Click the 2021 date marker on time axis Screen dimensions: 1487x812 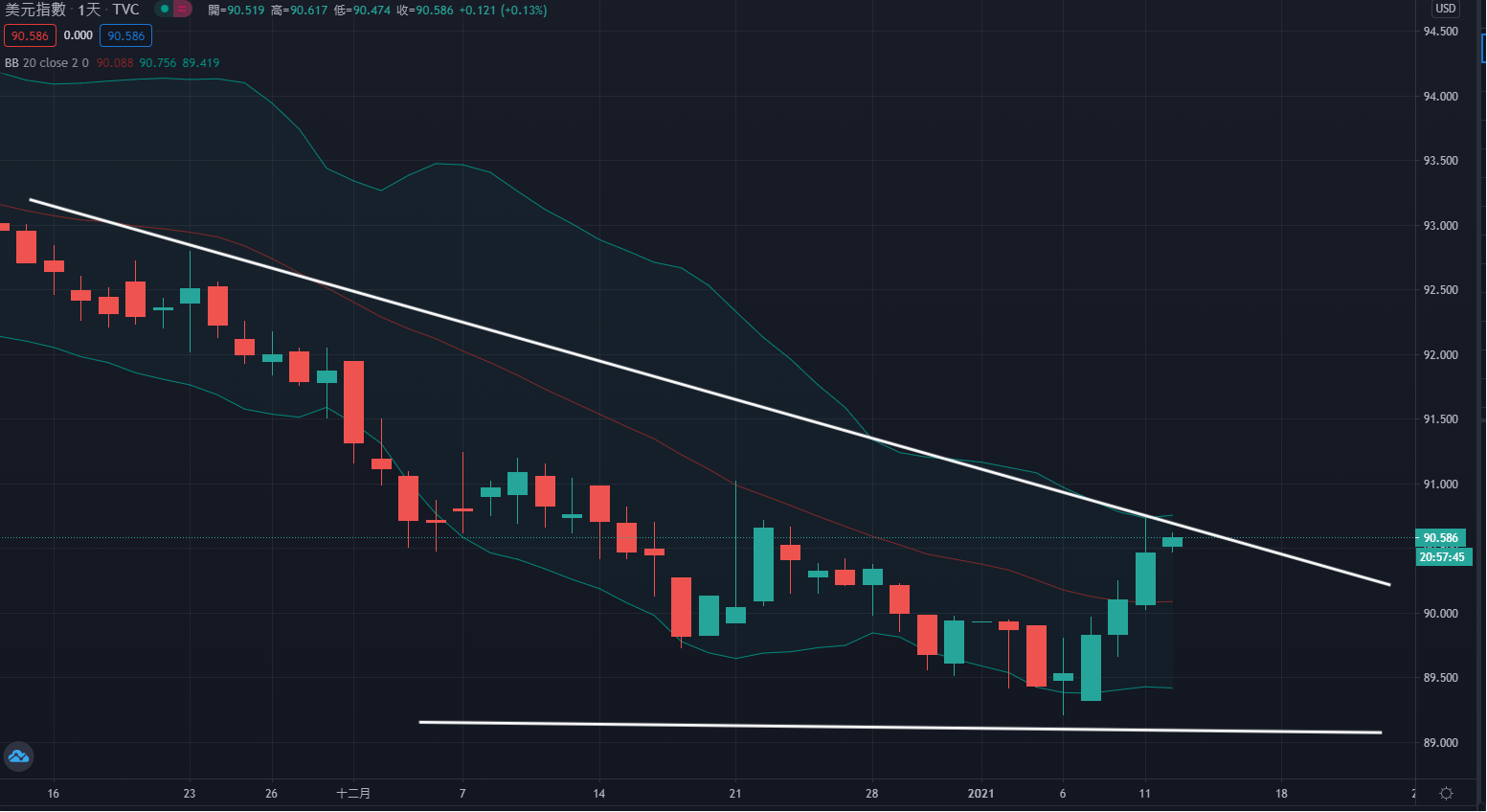(980, 793)
